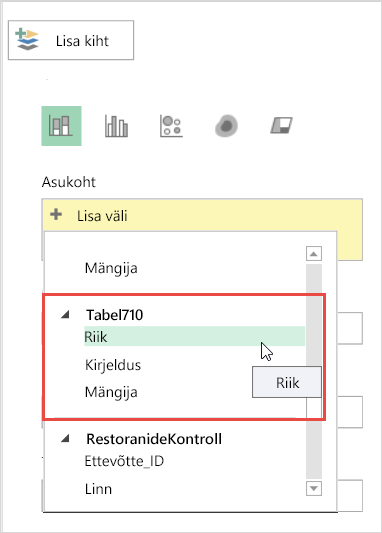Click the field list scrollbar track
The image size is (382, 533).
pyautogui.click(x=314, y=371)
